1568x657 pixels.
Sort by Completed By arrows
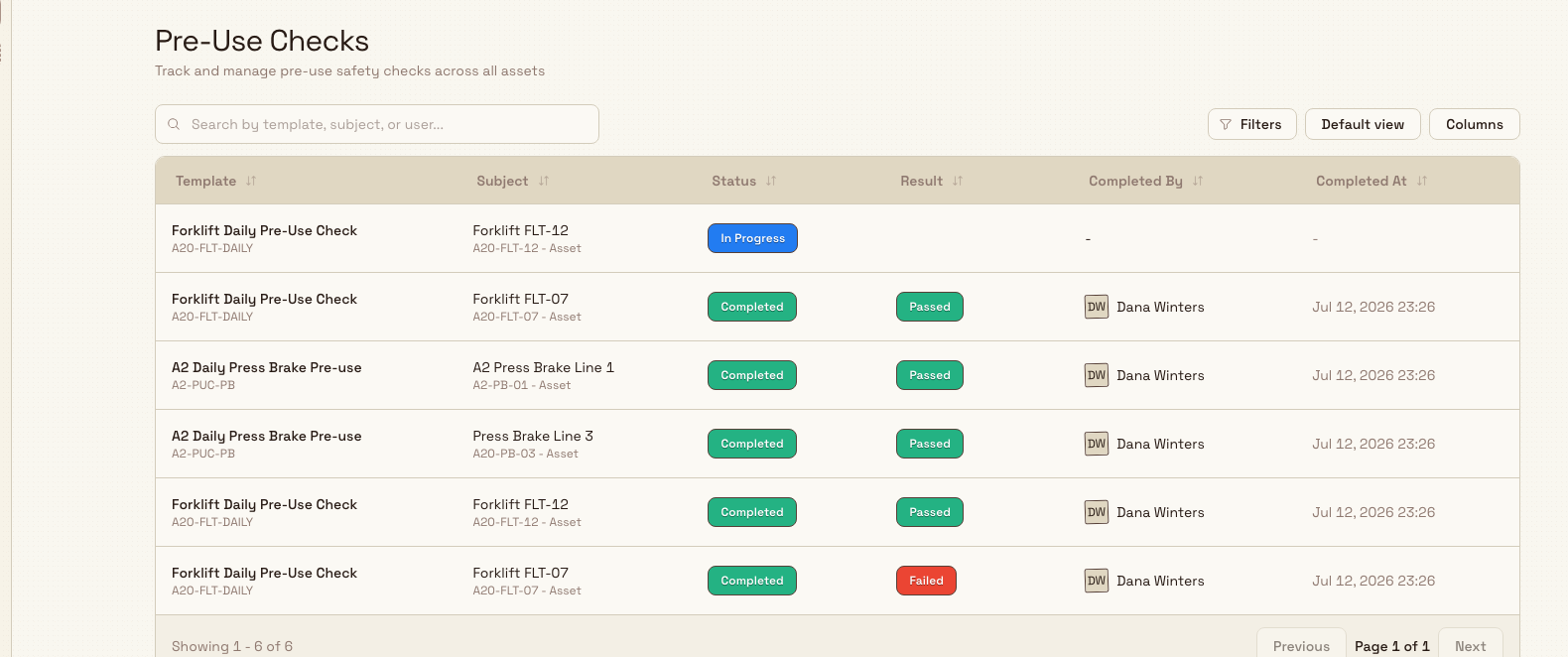click(x=1198, y=181)
